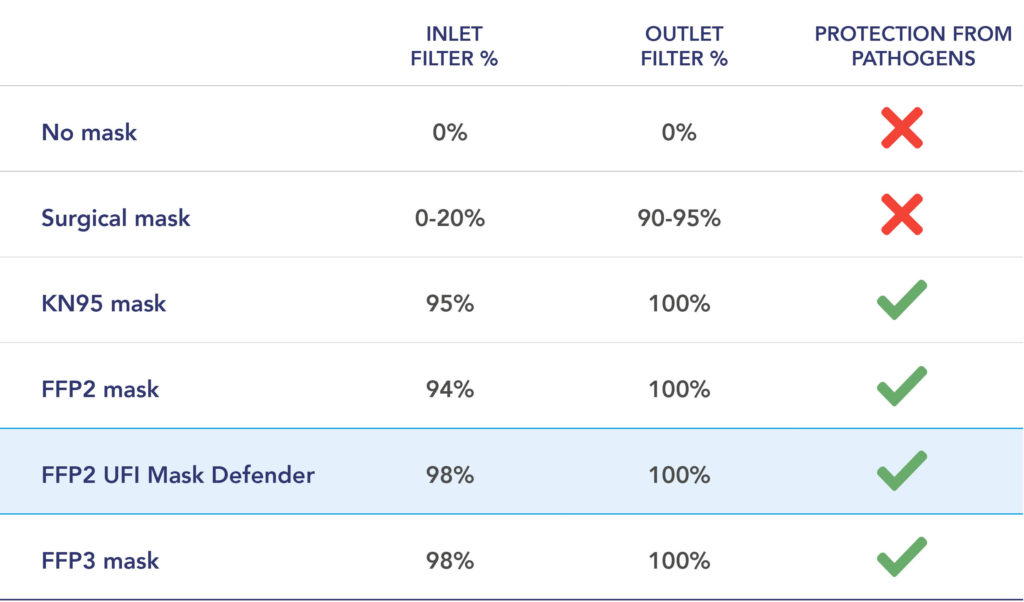This screenshot has width=1024, height=602.
Task: Click the 95% inlet value for KN95
Action: coord(450,304)
